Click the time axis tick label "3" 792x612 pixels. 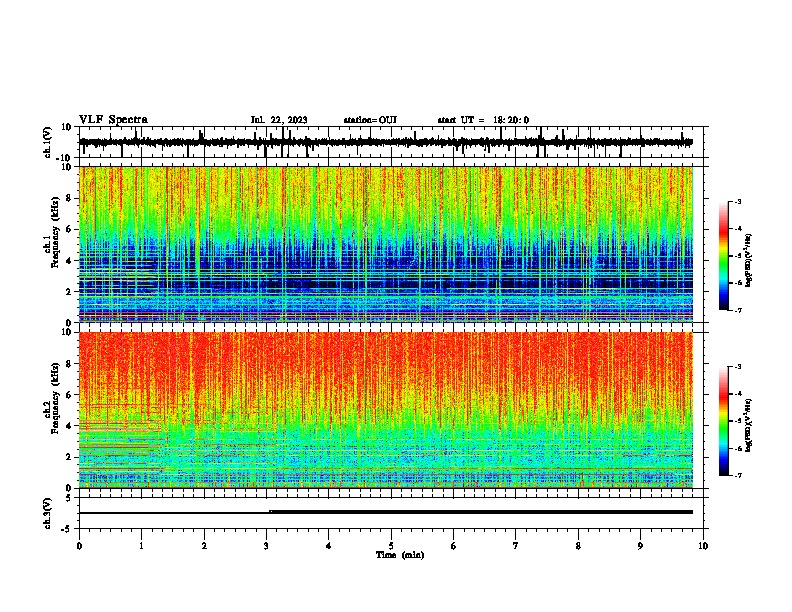point(266,546)
